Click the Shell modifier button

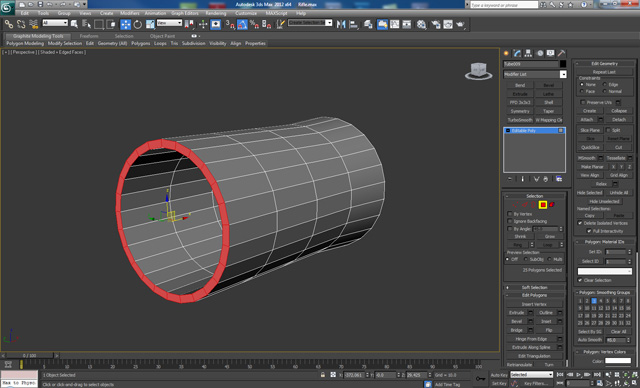(x=549, y=102)
